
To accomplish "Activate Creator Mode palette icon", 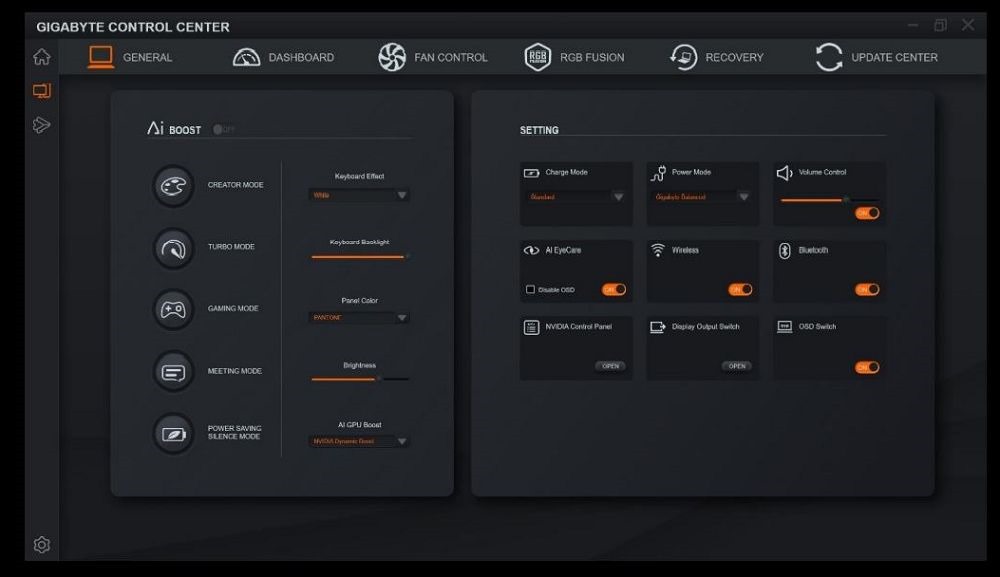I will [x=173, y=186].
